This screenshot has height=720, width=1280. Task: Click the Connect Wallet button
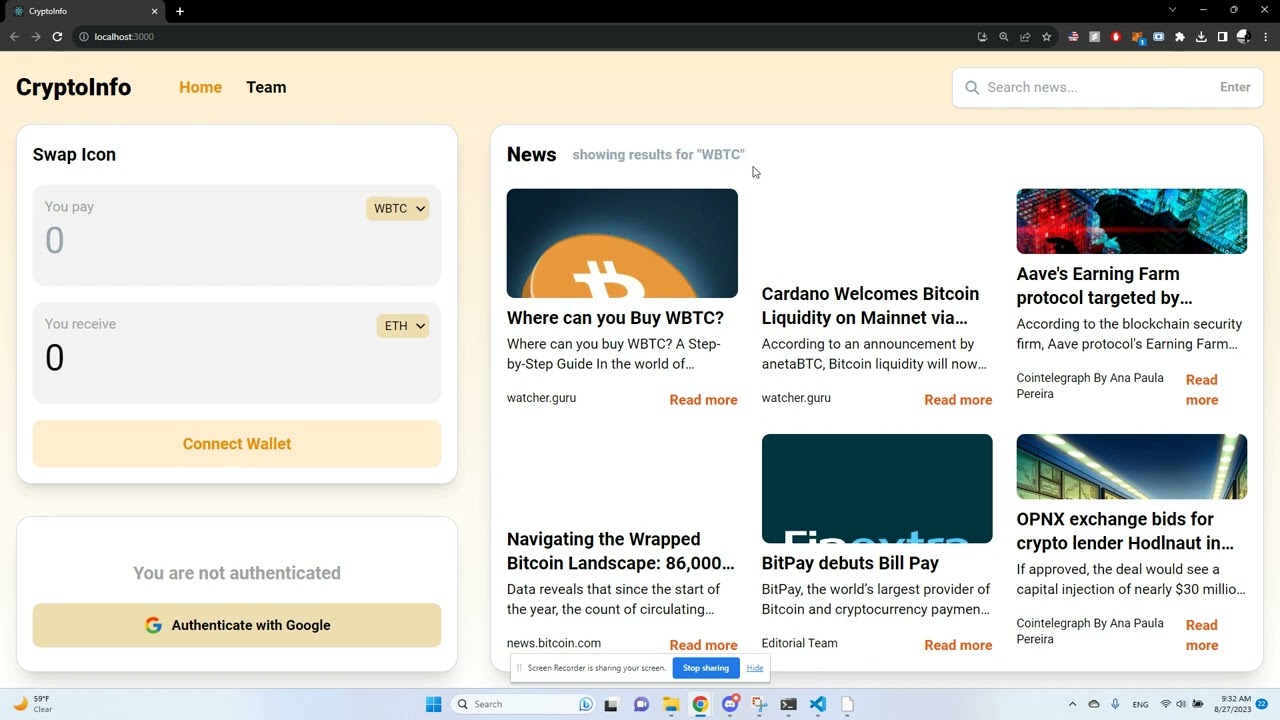(x=237, y=444)
